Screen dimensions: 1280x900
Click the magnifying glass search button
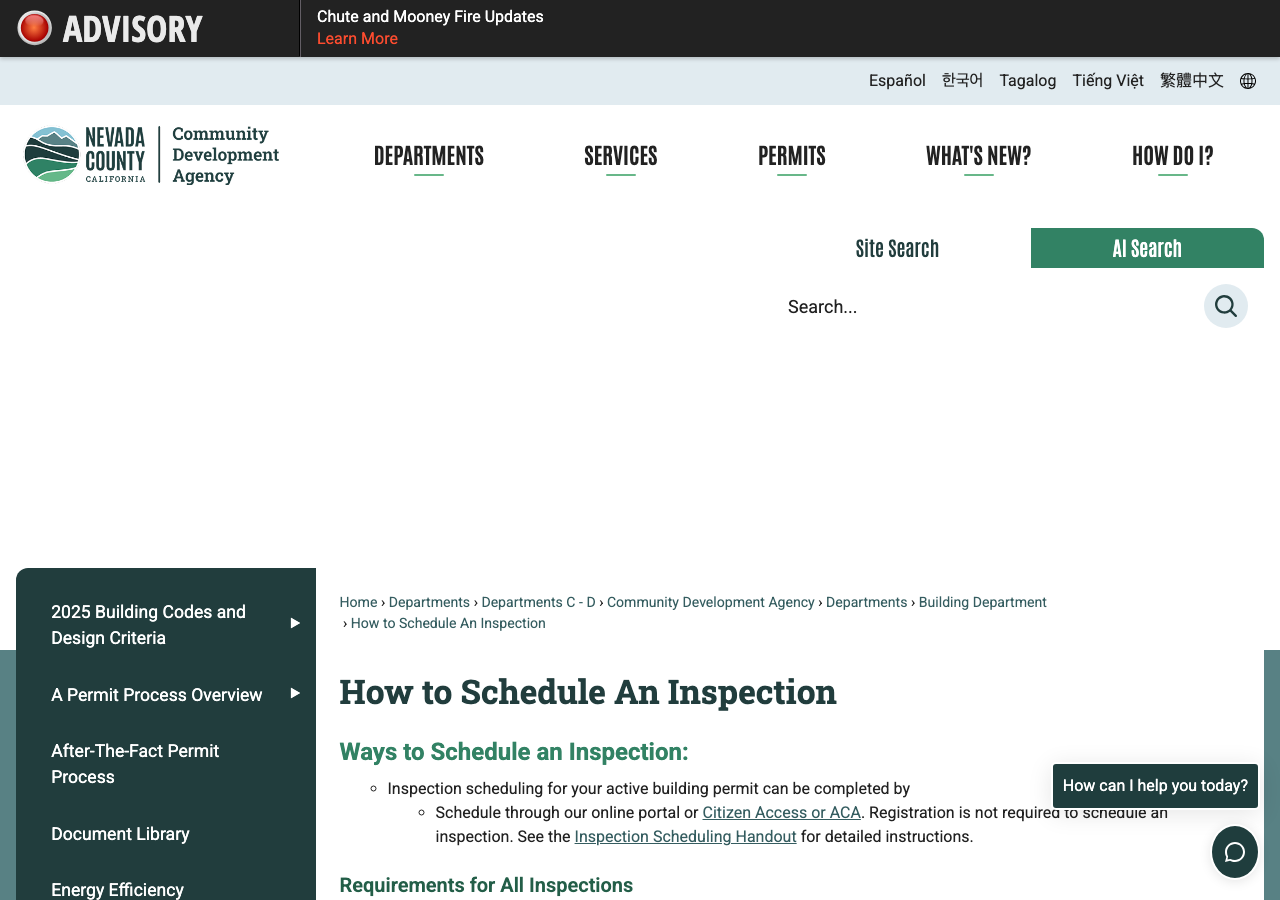(x=1226, y=306)
